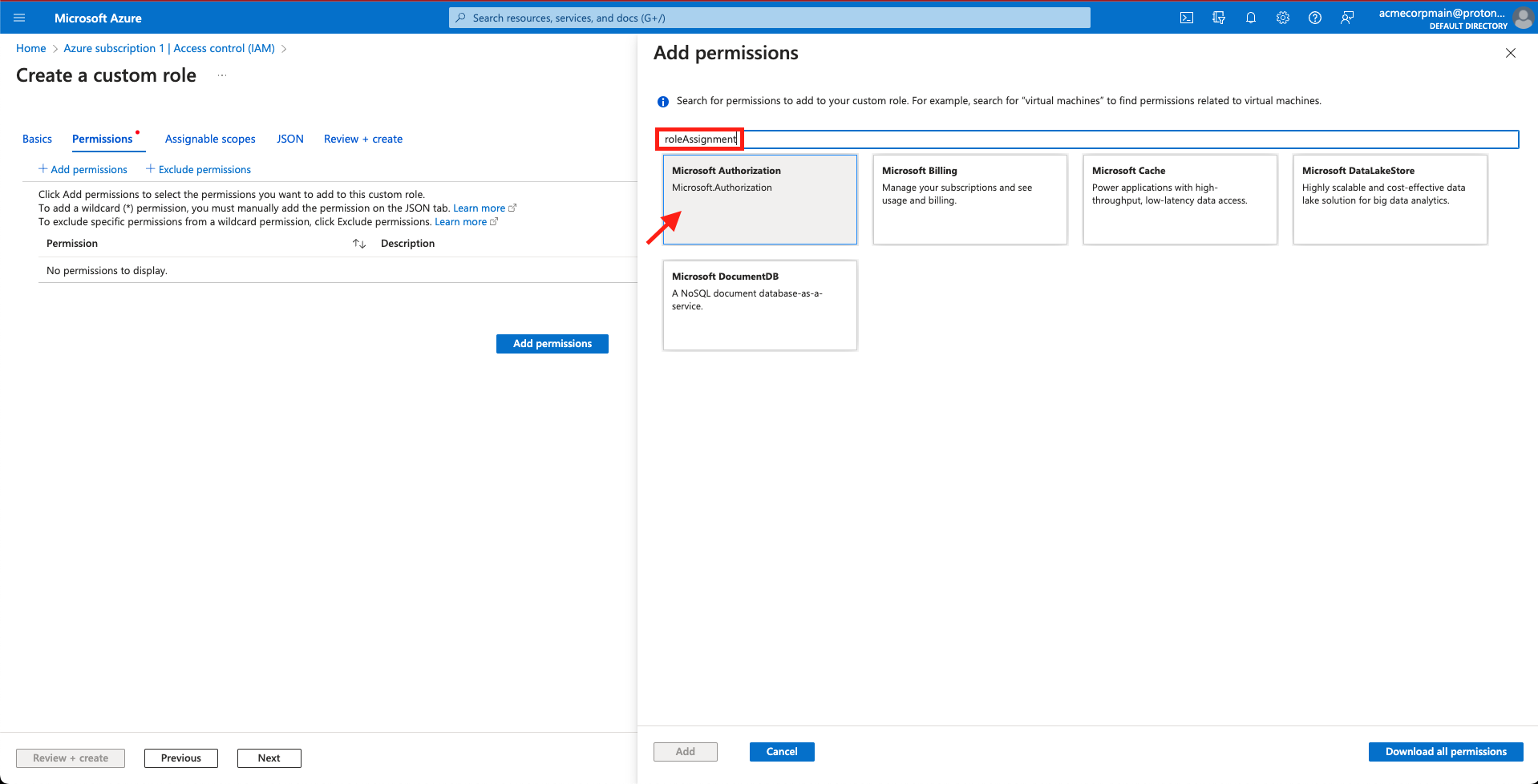Click the Add button in the panel footer

686,752
